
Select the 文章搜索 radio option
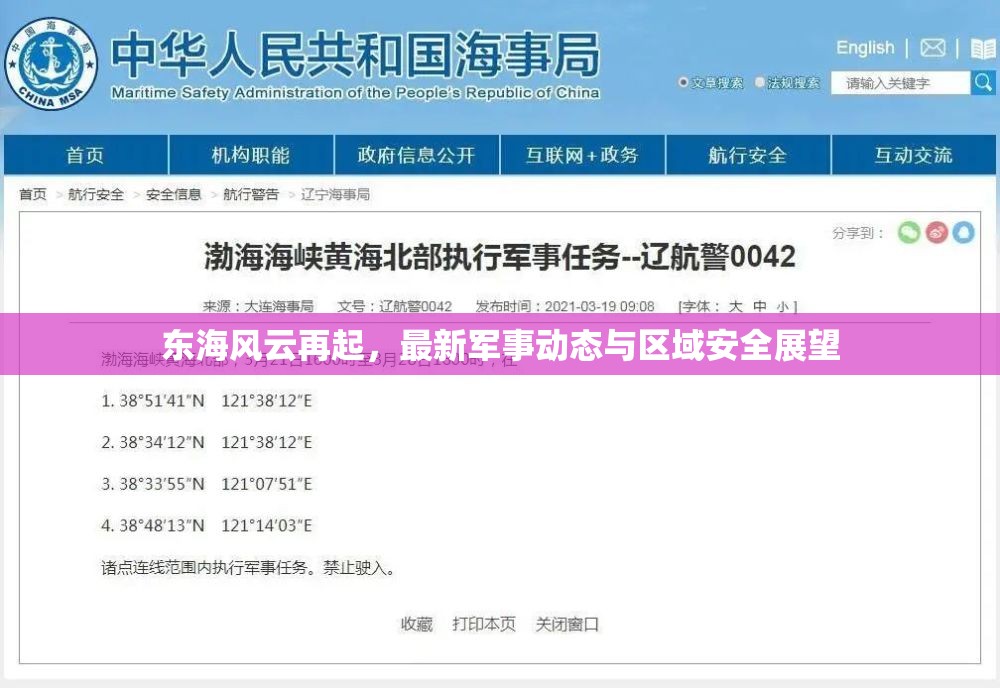click(x=683, y=82)
